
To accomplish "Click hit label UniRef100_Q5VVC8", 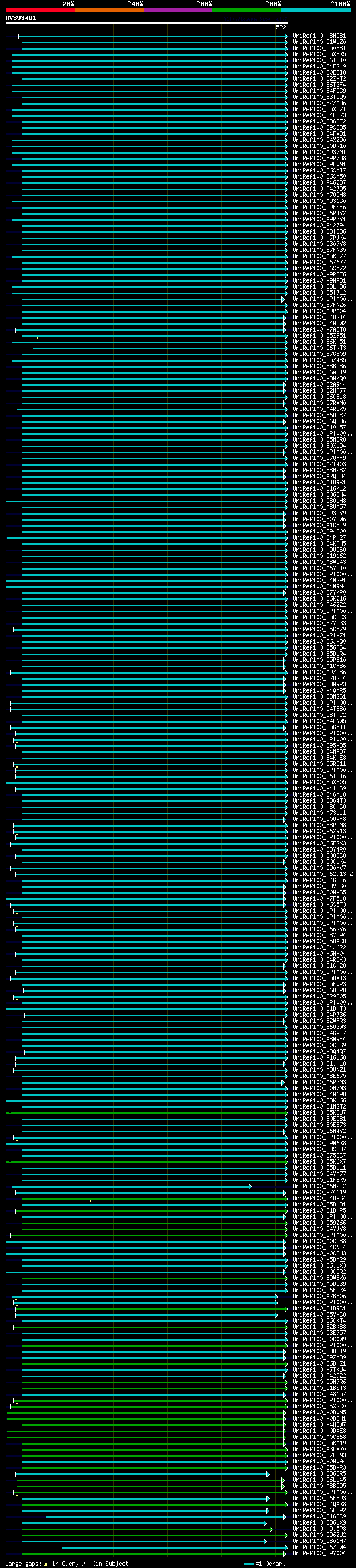I will click(x=319, y=1314).
